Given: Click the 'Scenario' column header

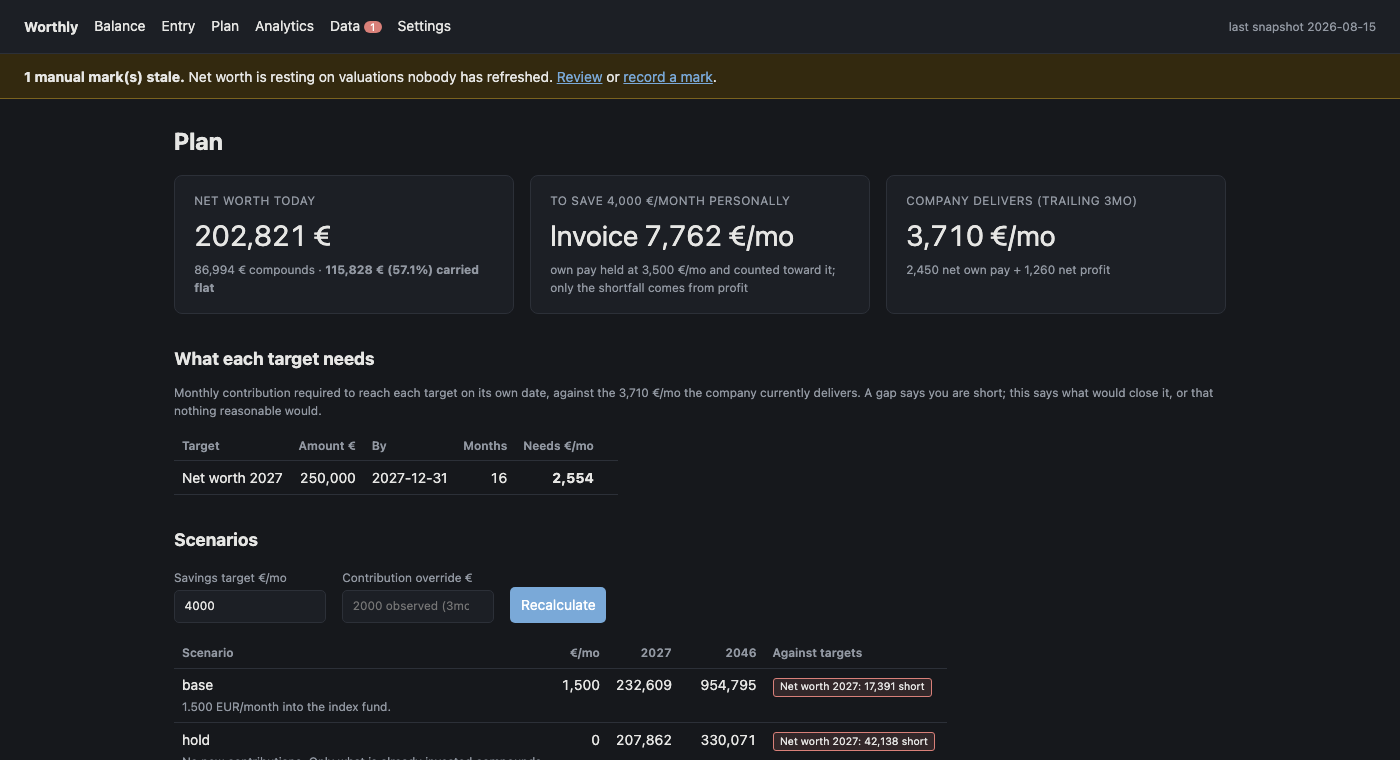Looking at the screenshot, I should tap(208, 653).
